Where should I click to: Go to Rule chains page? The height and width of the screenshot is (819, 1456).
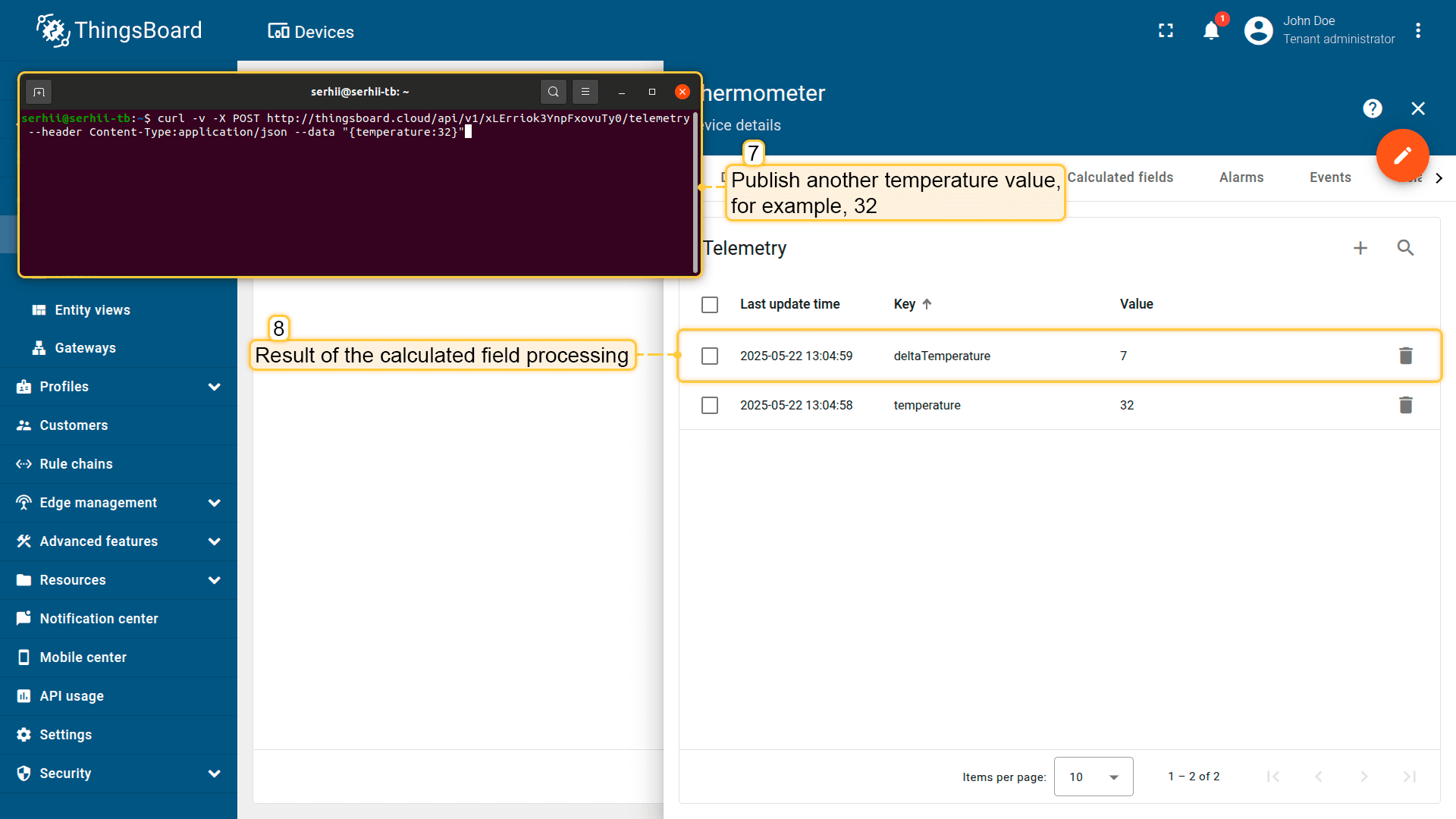coord(76,464)
